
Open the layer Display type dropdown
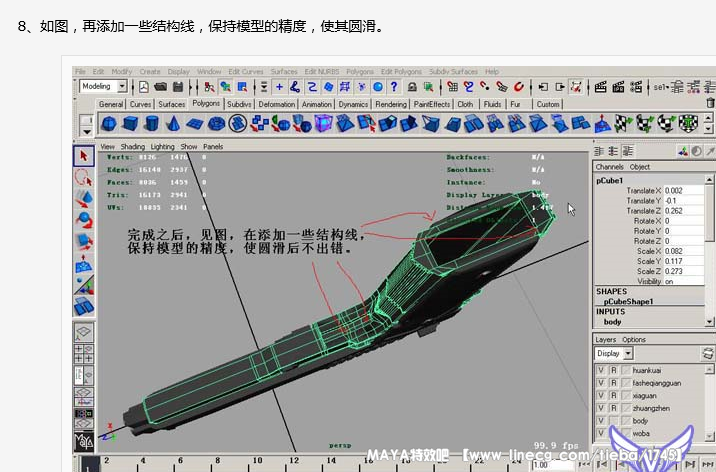pos(628,353)
